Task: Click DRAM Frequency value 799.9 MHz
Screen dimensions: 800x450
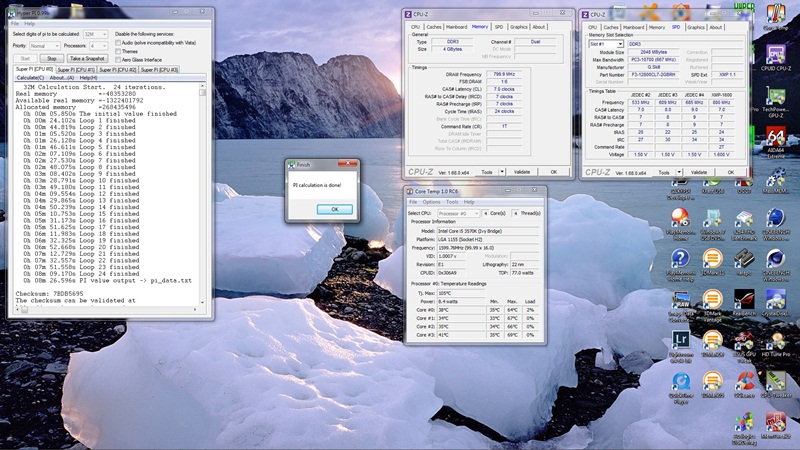Action: point(504,74)
